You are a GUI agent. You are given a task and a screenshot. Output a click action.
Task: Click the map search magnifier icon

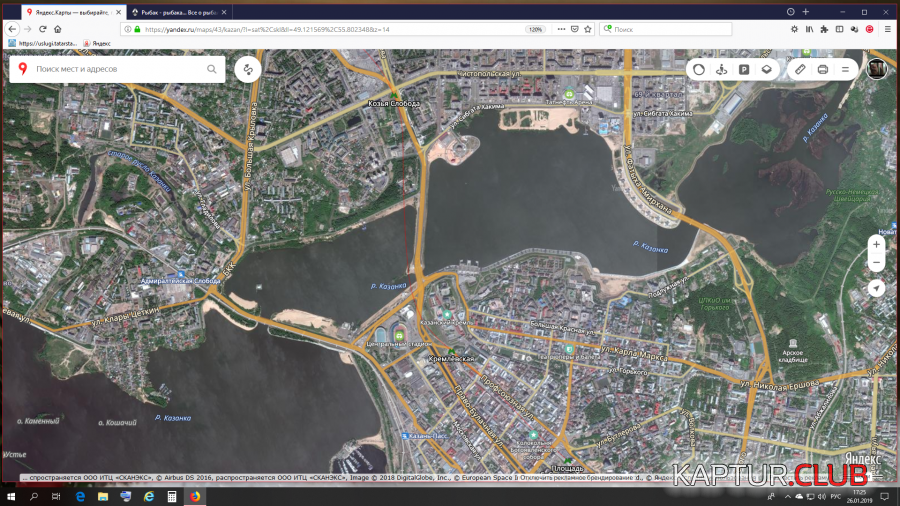pyautogui.click(x=212, y=69)
